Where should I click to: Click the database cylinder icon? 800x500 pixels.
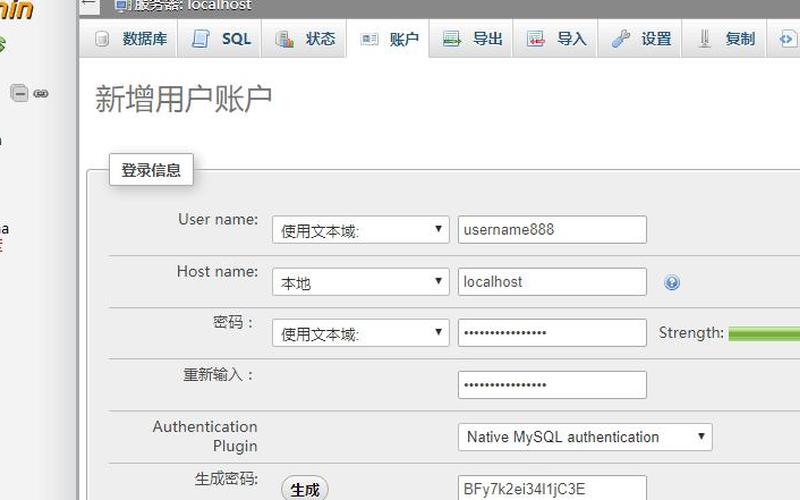(102, 39)
